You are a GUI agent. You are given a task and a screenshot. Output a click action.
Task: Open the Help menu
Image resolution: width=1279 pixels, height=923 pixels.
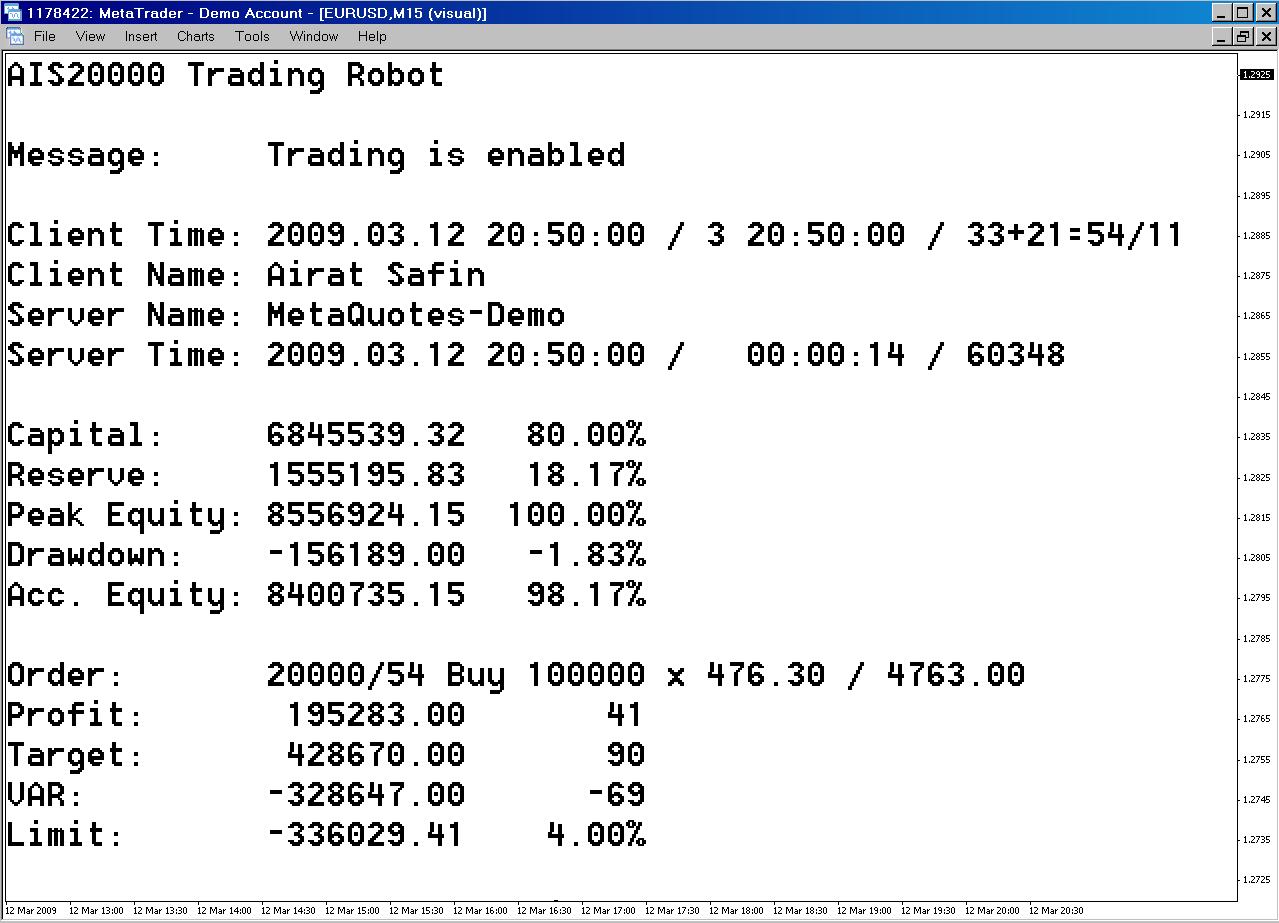point(372,37)
